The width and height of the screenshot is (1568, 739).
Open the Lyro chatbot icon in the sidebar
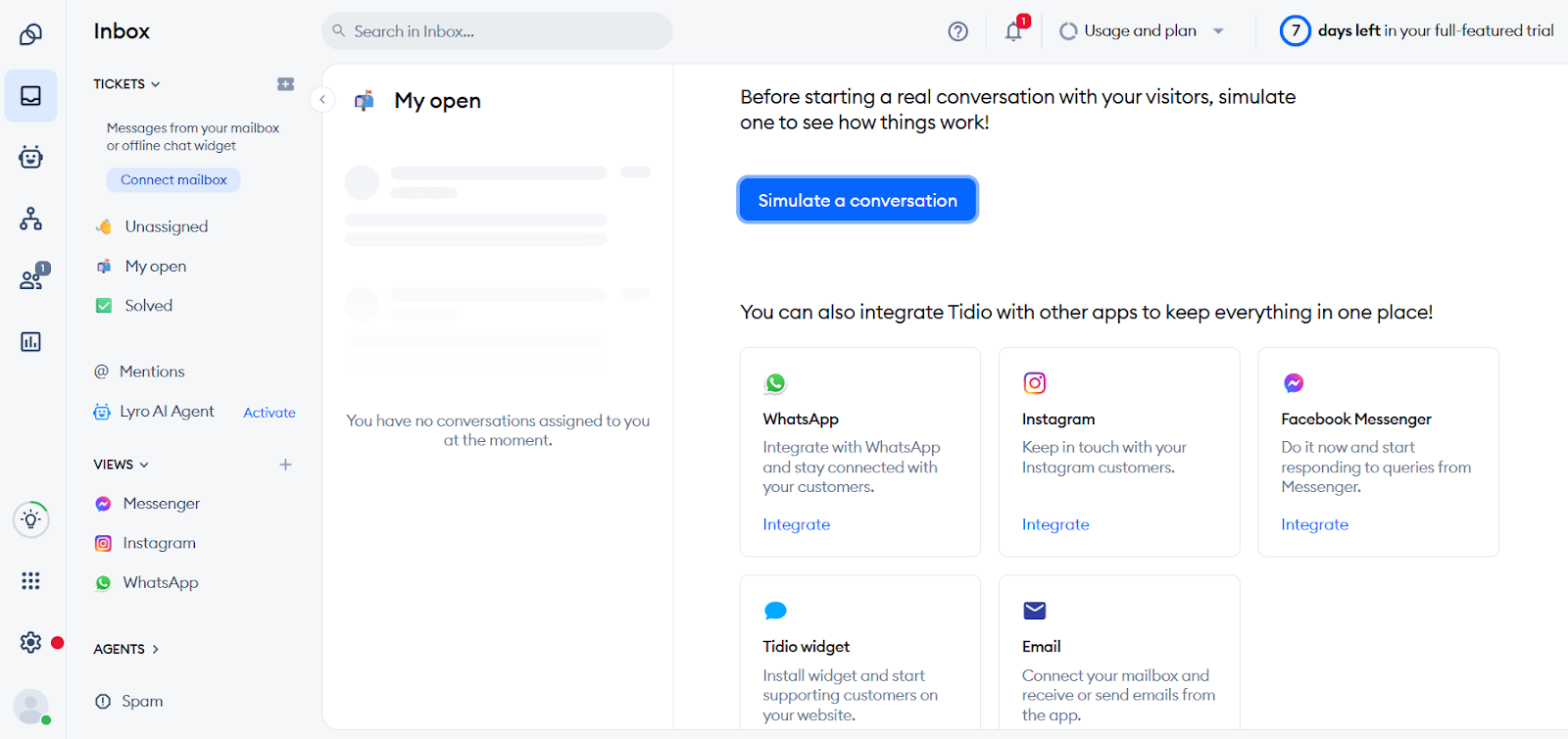30,157
